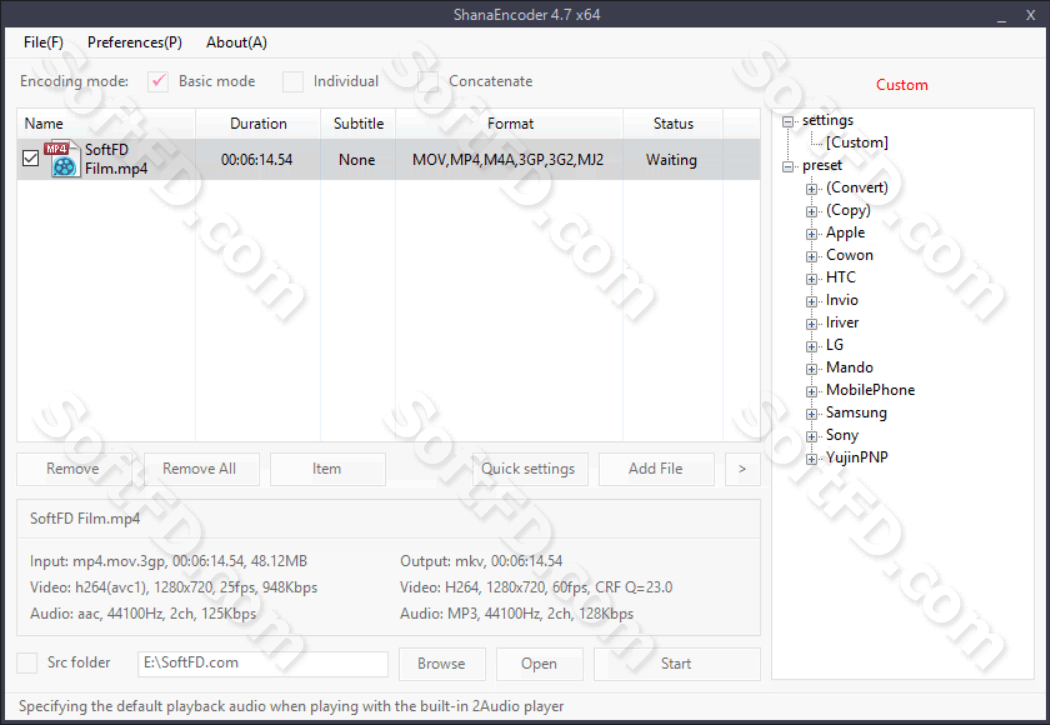The image size is (1050, 725).
Task: Expand the Samsung preset group
Action: 812,414
